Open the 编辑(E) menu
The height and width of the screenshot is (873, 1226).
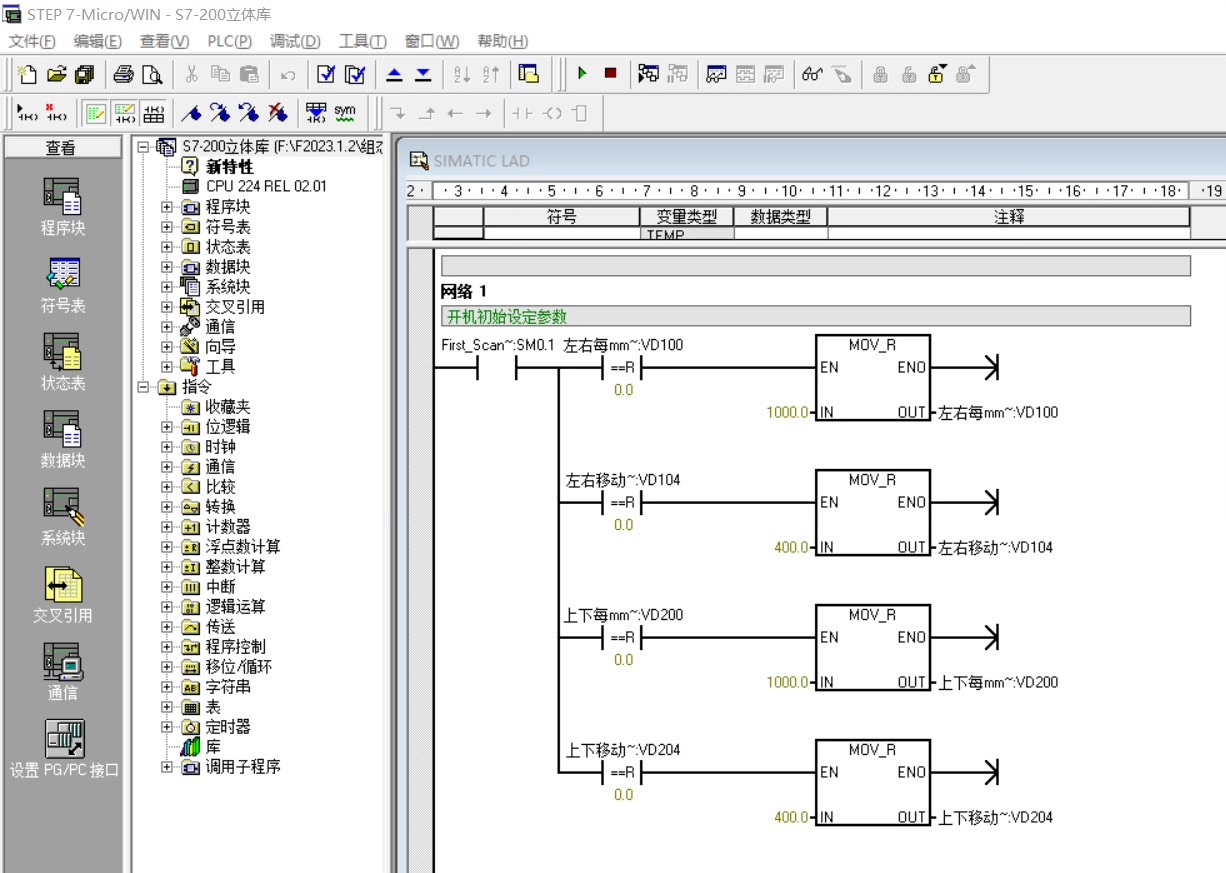97,41
